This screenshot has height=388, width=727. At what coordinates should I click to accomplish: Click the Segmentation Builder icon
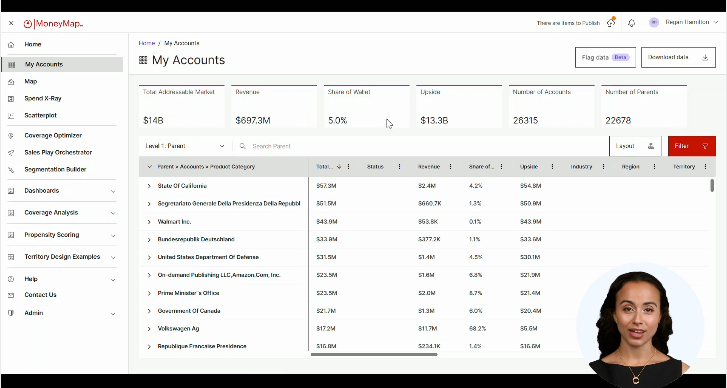coord(11,170)
